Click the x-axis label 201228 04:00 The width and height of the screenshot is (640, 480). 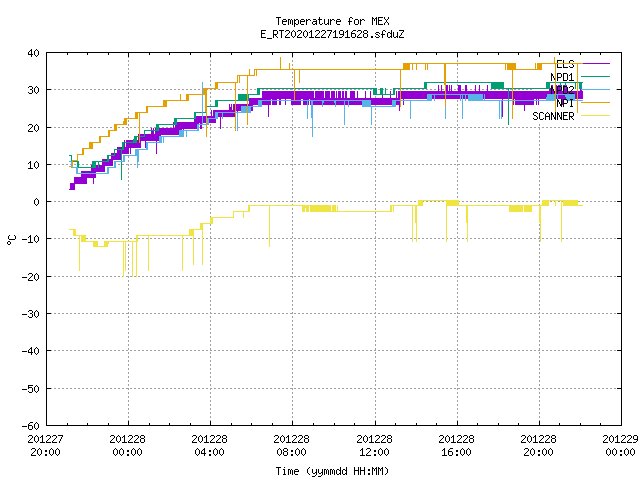tap(209, 446)
